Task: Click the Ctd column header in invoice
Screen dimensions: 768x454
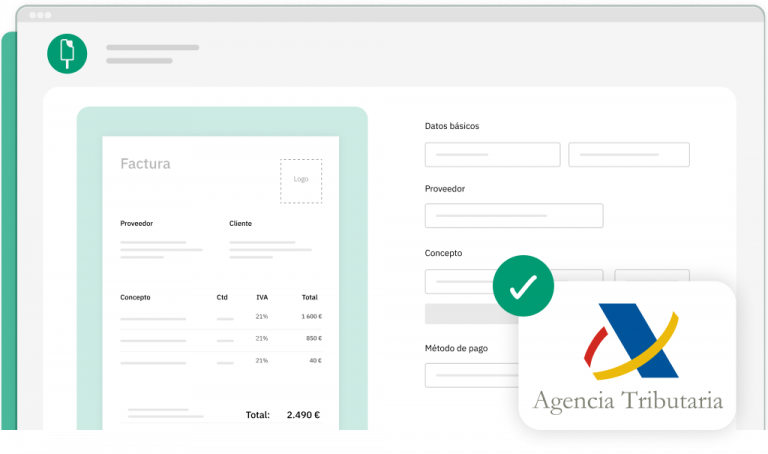Action: (222, 297)
